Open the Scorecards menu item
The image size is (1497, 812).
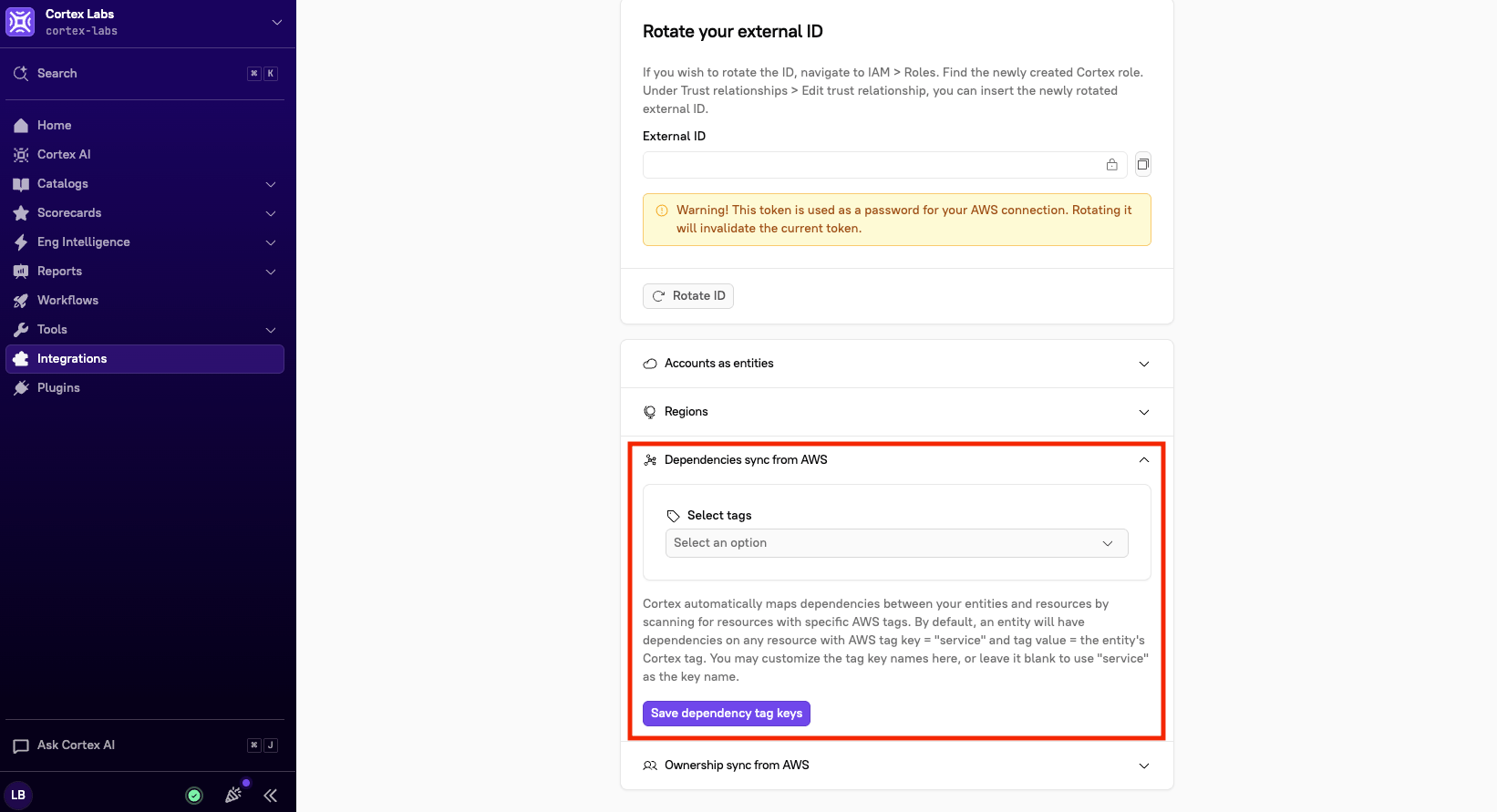(x=145, y=212)
